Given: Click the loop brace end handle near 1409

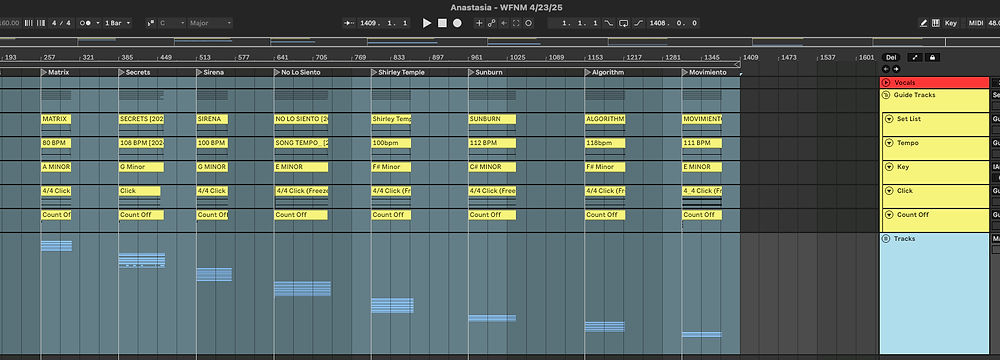Looking at the screenshot, I should 737,64.
